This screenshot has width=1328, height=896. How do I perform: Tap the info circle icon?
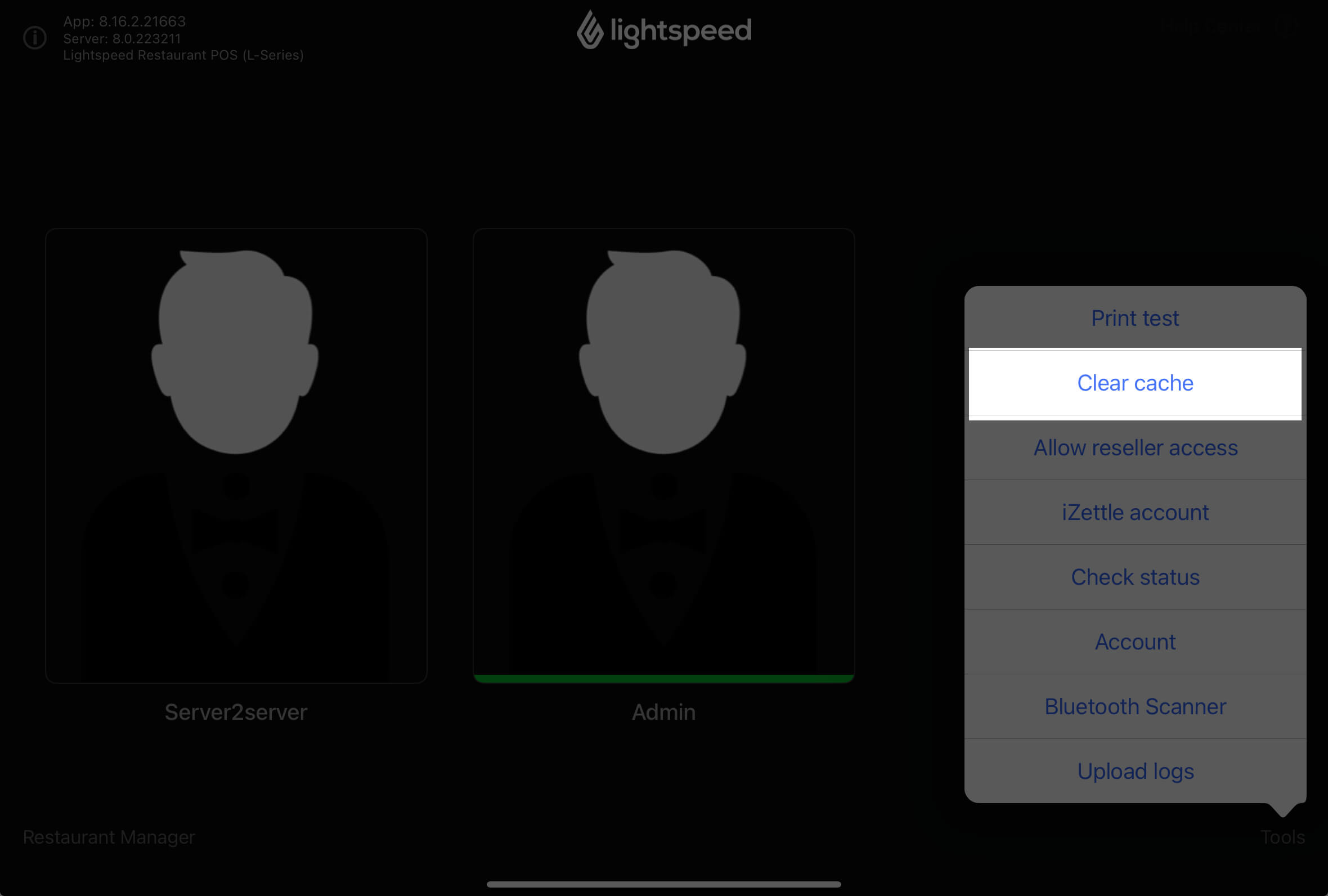[35, 38]
